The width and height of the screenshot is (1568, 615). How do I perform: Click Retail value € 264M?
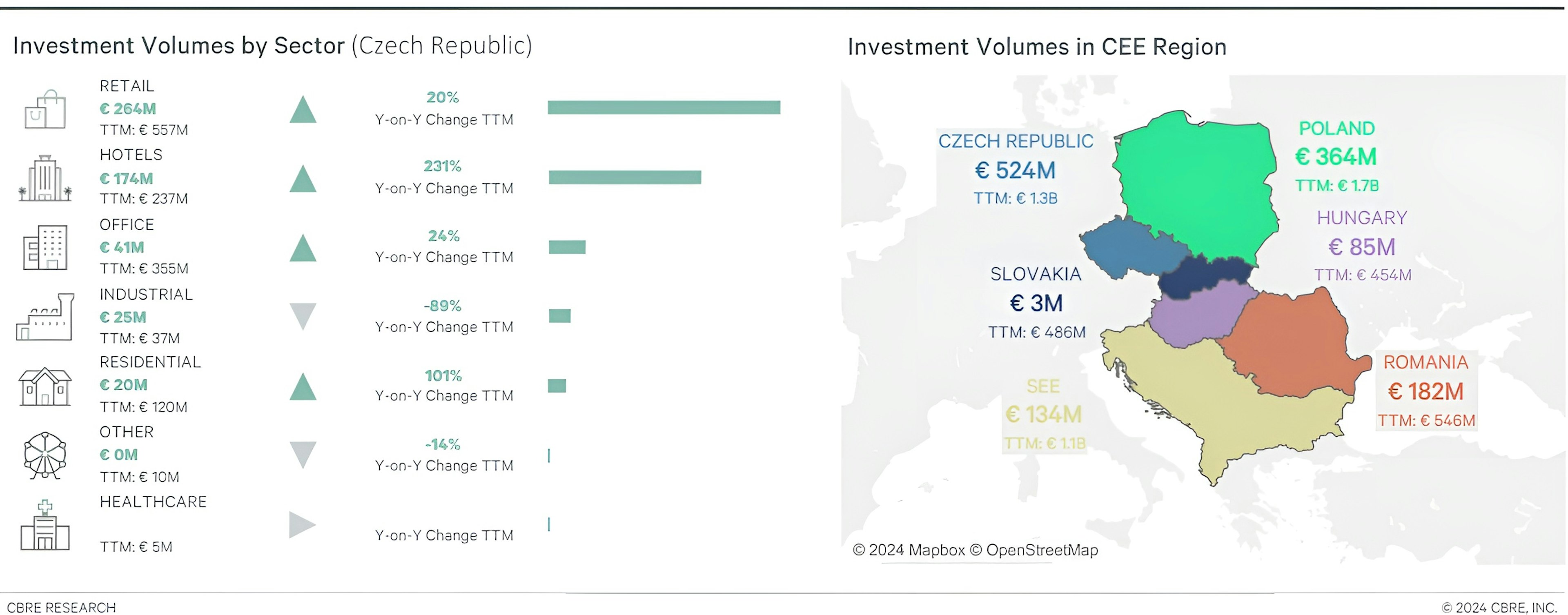(128, 109)
